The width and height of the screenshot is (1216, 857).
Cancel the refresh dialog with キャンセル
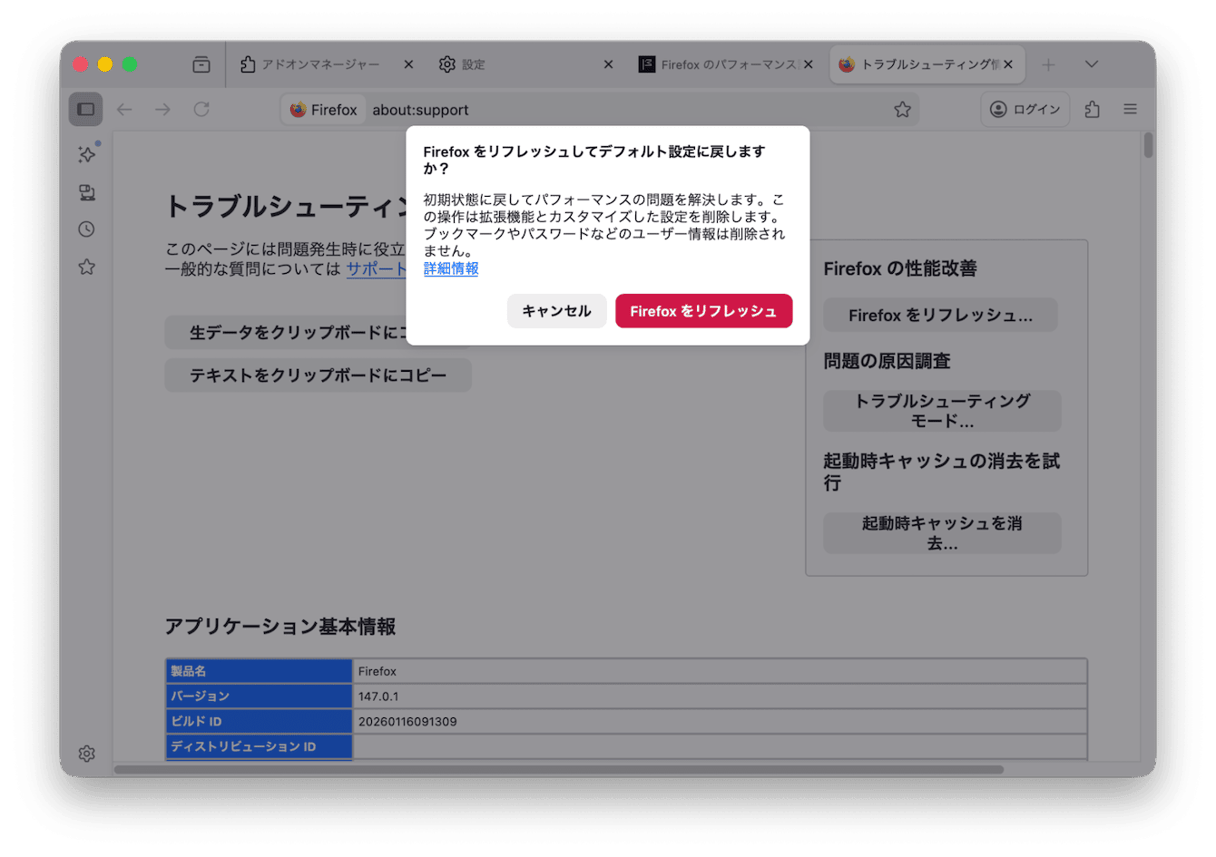(556, 311)
